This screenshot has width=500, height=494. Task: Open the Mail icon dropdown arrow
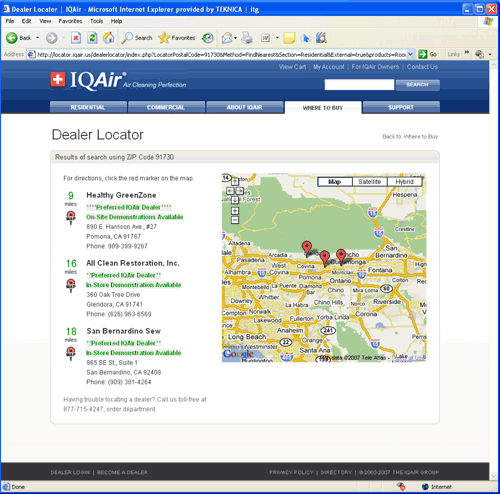[x=235, y=38]
